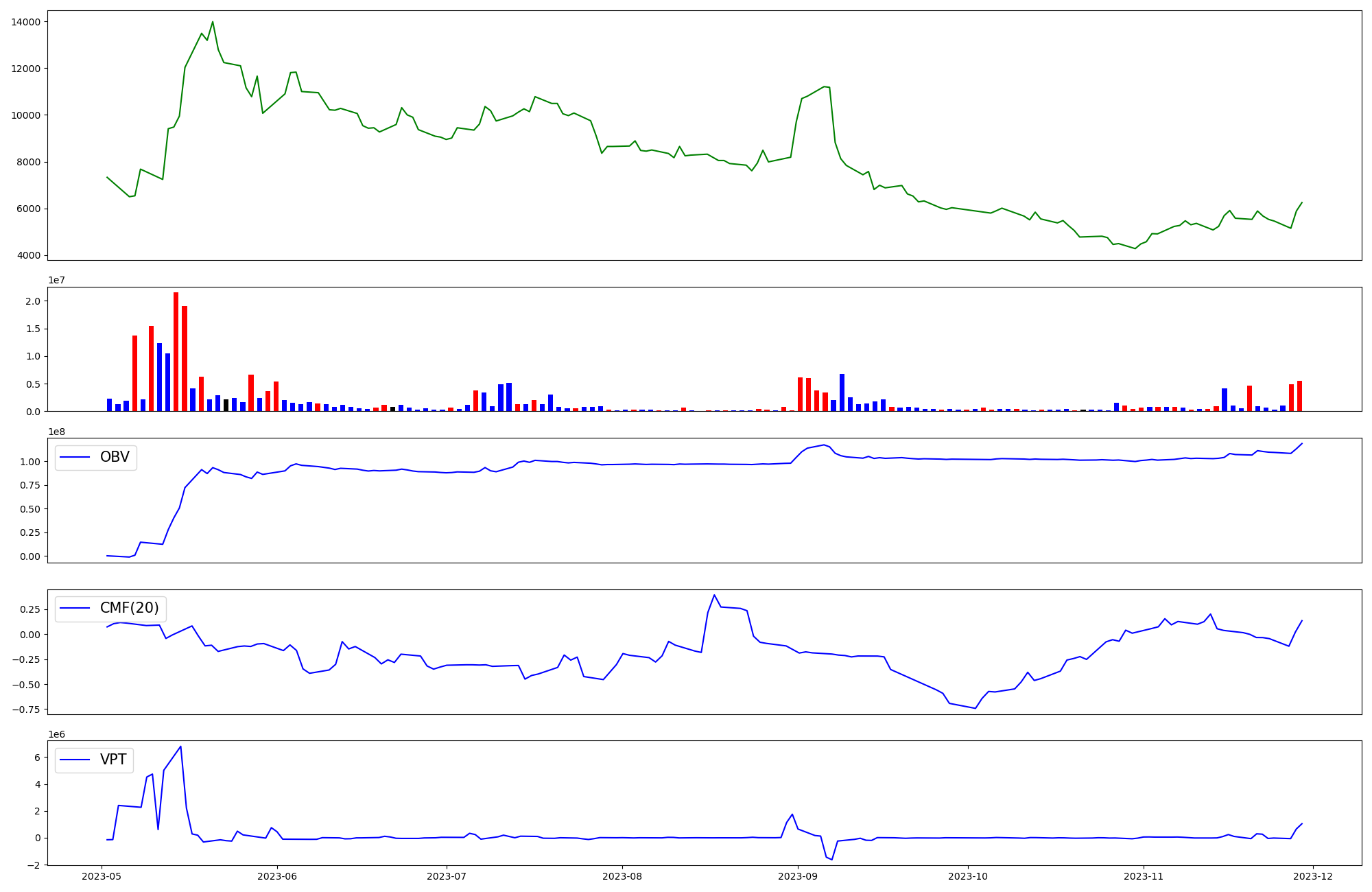
Task: Click the highest CMF peak in mid-August
Action: tap(714, 595)
